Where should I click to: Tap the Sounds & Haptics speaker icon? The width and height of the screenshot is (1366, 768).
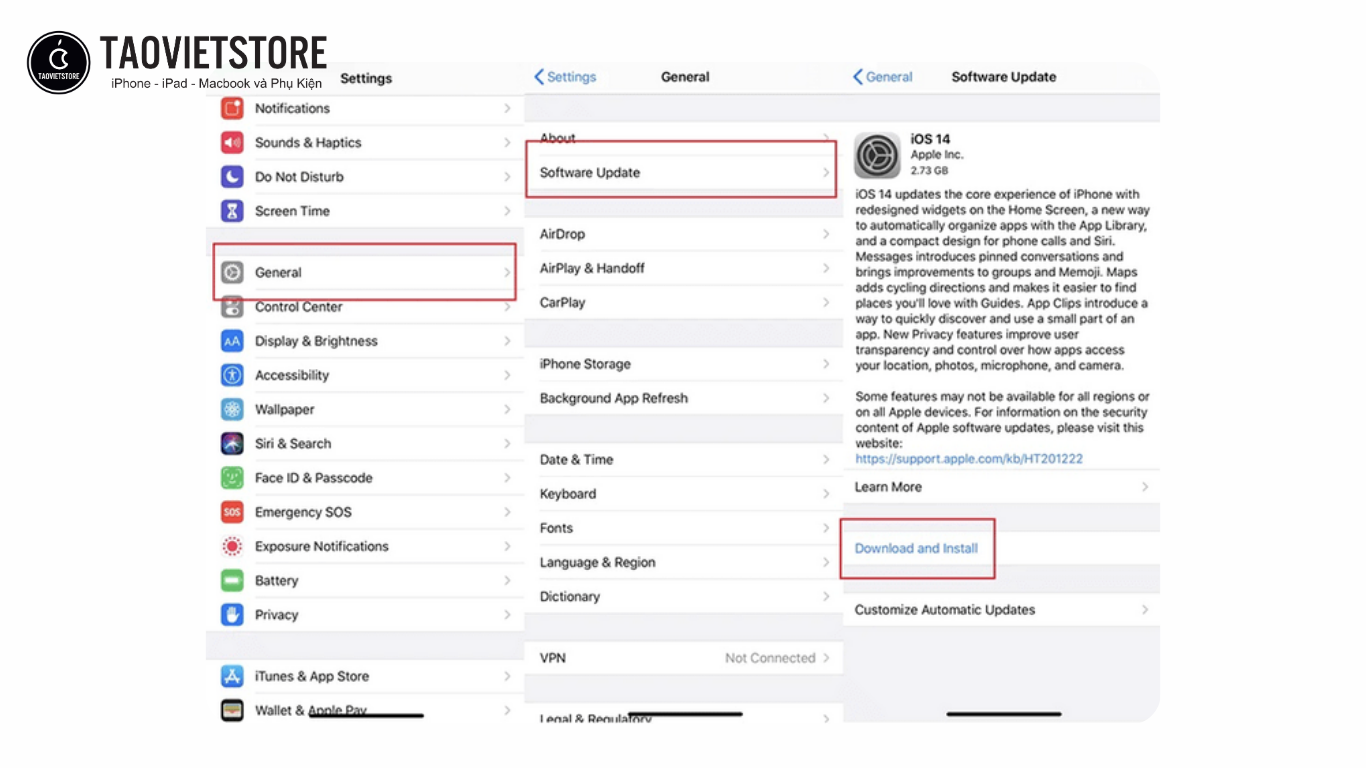point(231,142)
